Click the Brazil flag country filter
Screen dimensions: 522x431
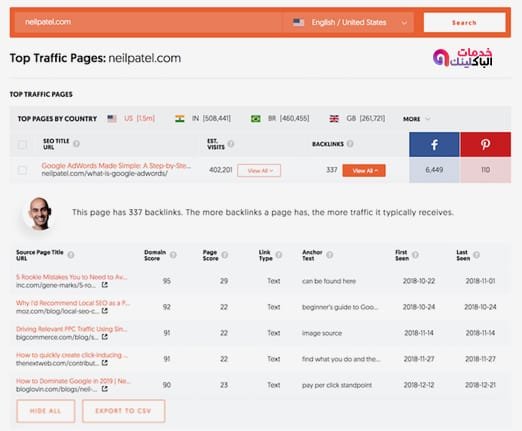pos(256,118)
